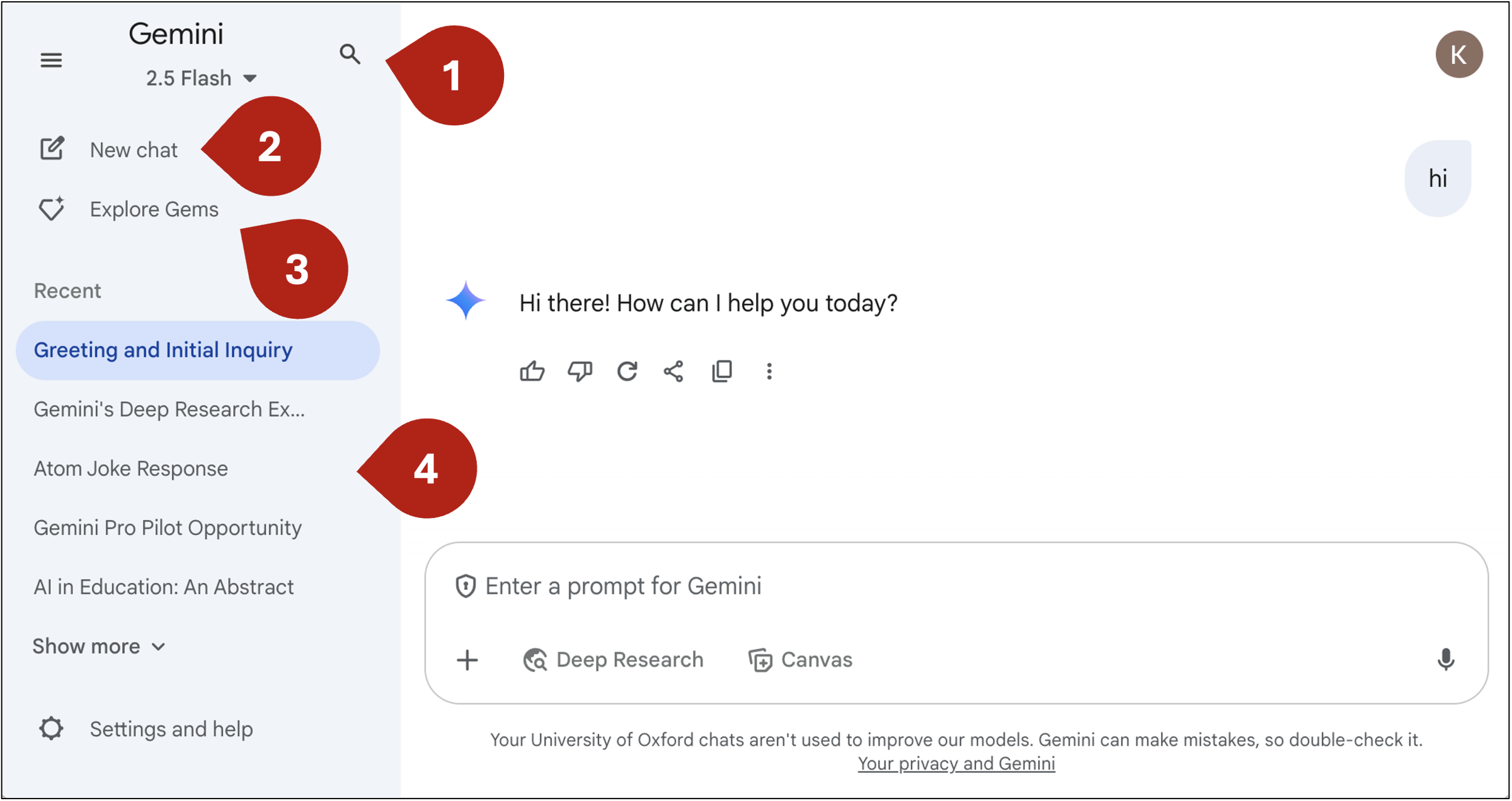This screenshot has width=1512, height=801.
Task: Open the 2.5 Flash model dropdown
Action: point(201,78)
